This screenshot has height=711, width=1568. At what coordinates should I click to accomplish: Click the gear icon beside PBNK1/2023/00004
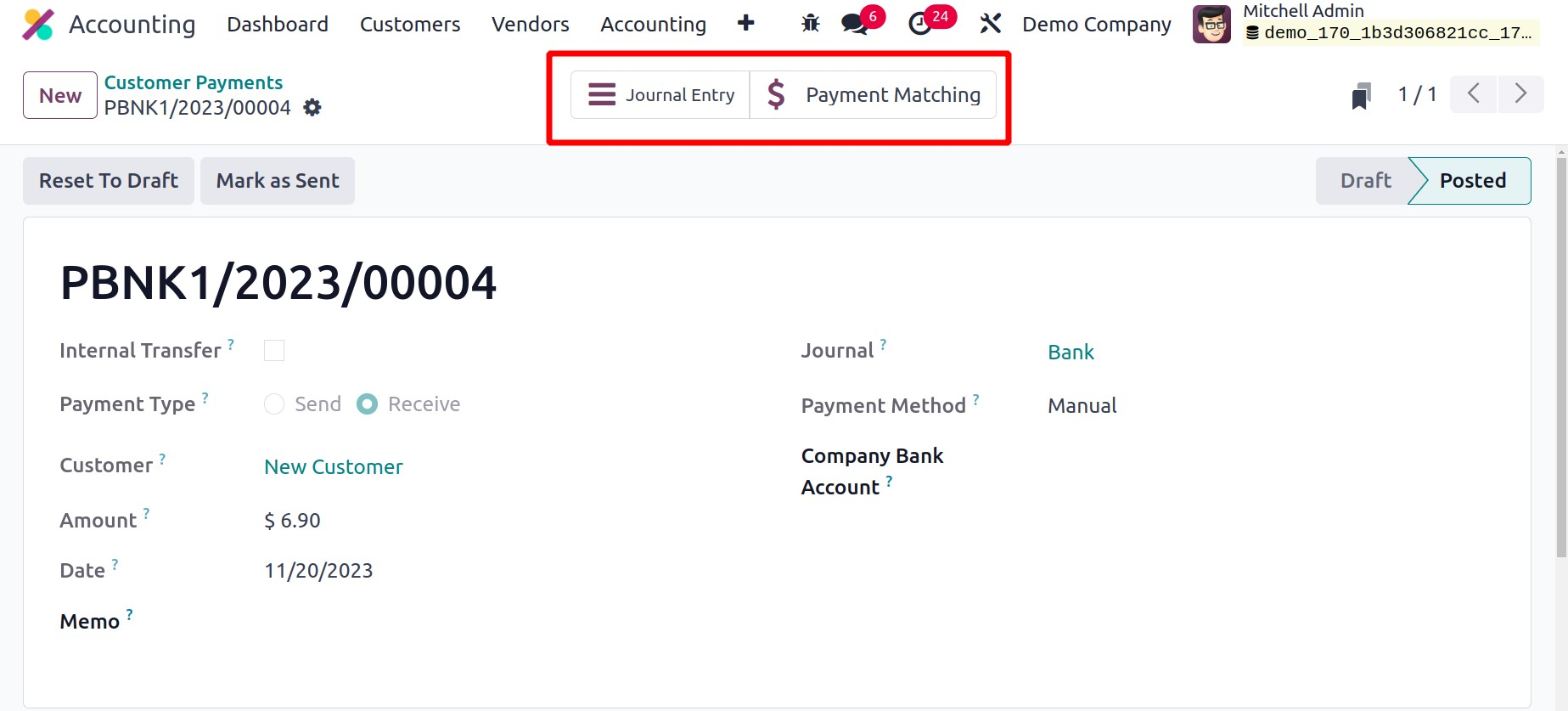(312, 108)
